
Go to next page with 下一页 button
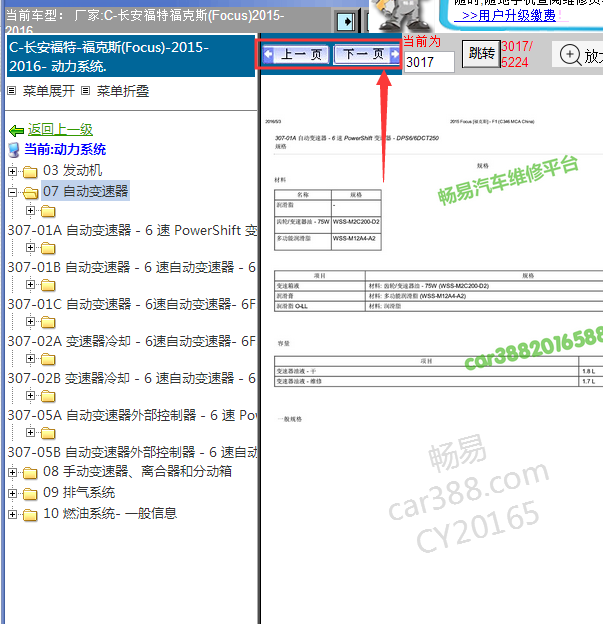pyautogui.click(x=367, y=54)
